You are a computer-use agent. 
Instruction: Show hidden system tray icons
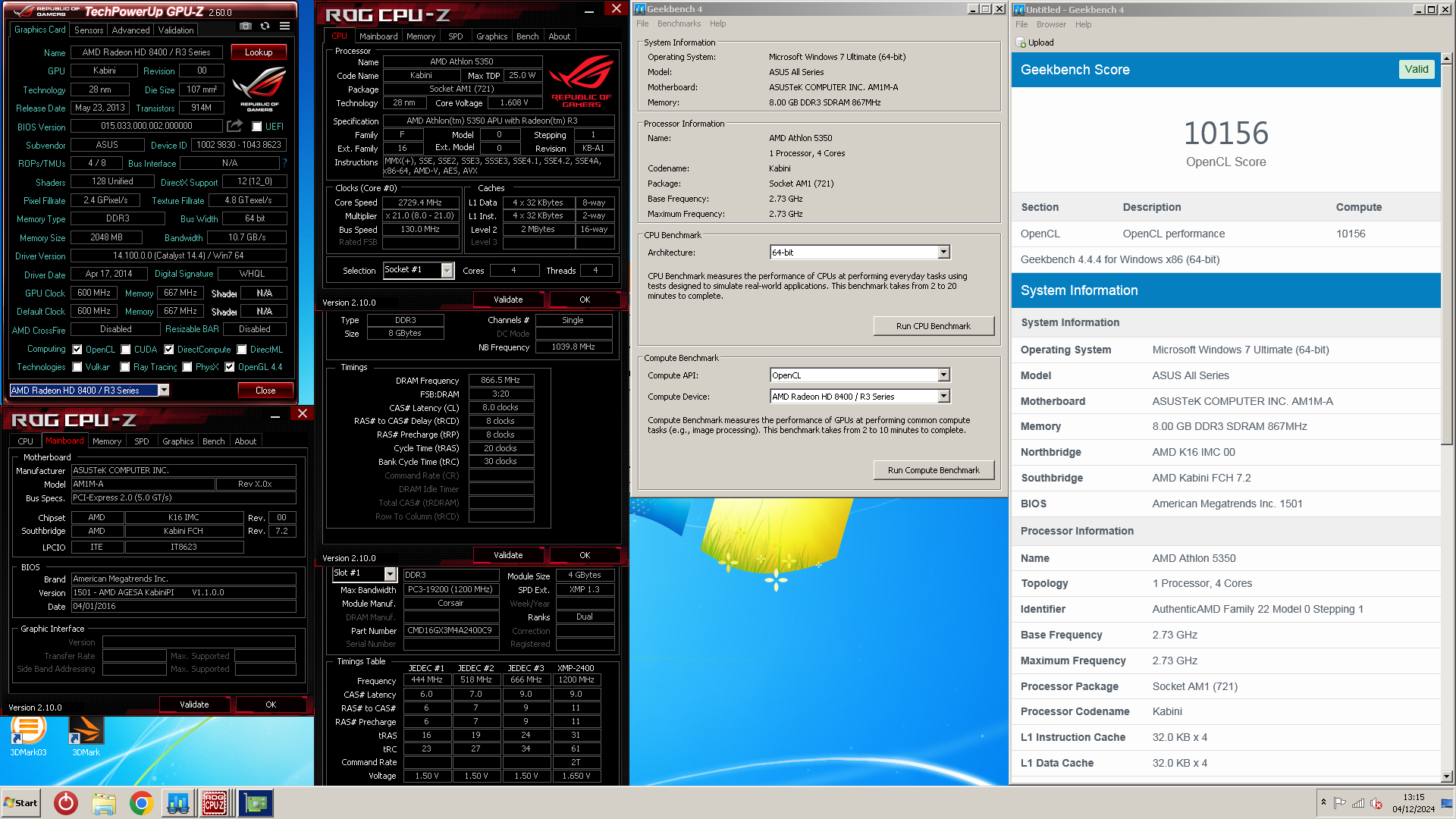[1323, 802]
